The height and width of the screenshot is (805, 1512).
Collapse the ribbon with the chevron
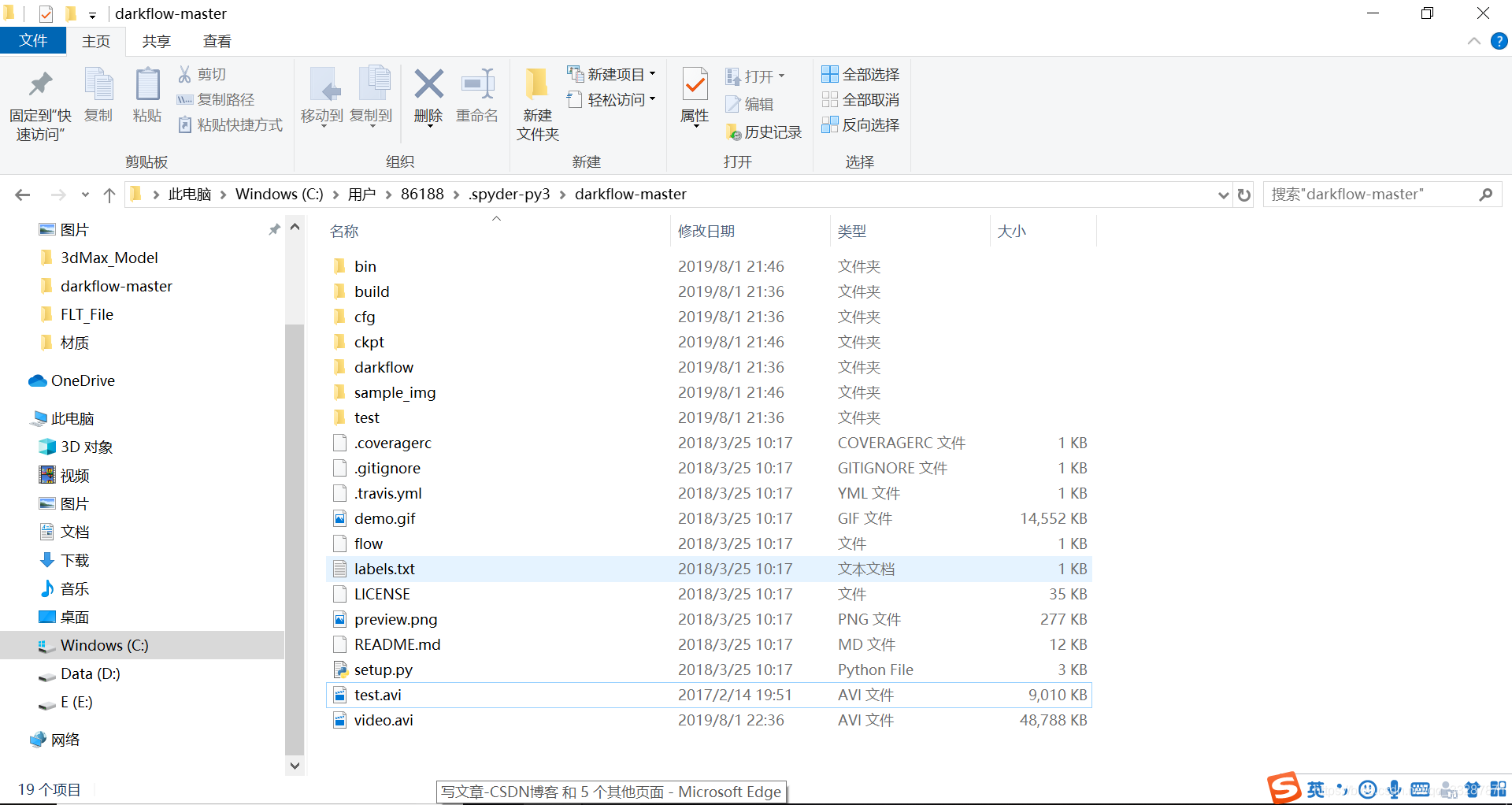pyautogui.click(x=1474, y=41)
